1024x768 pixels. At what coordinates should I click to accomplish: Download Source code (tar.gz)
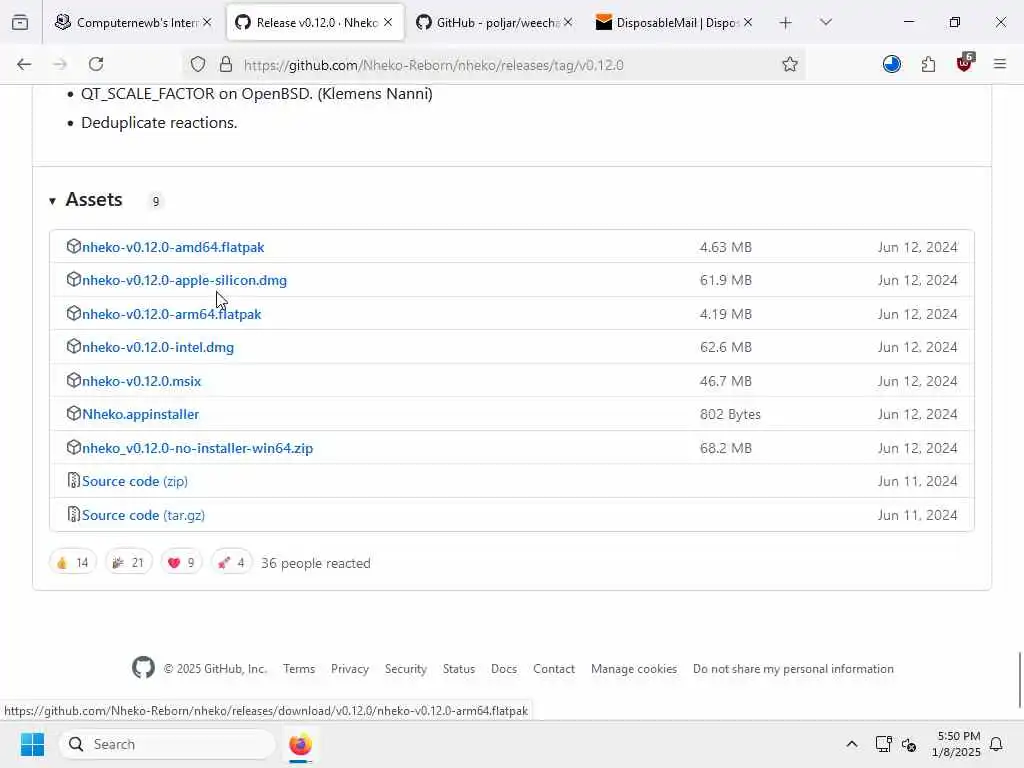click(x=144, y=515)
